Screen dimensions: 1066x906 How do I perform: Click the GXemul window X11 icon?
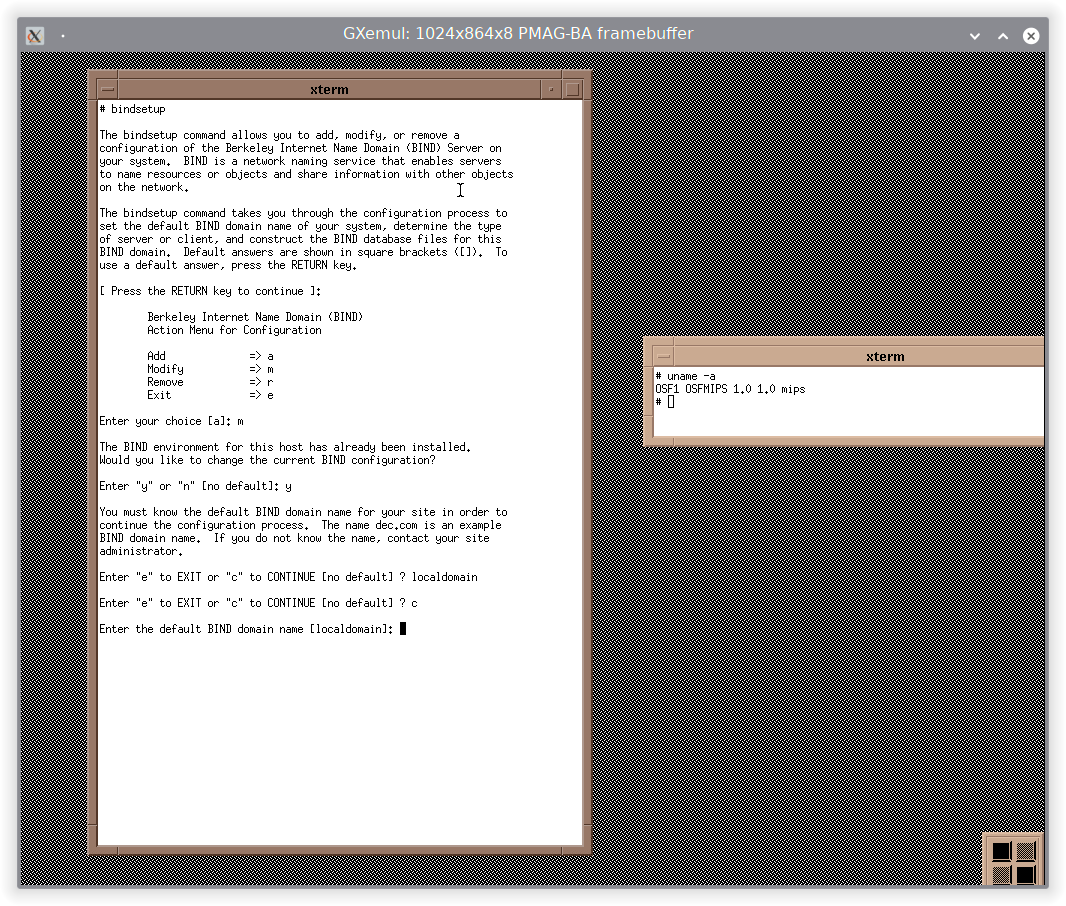pos(35,35)
